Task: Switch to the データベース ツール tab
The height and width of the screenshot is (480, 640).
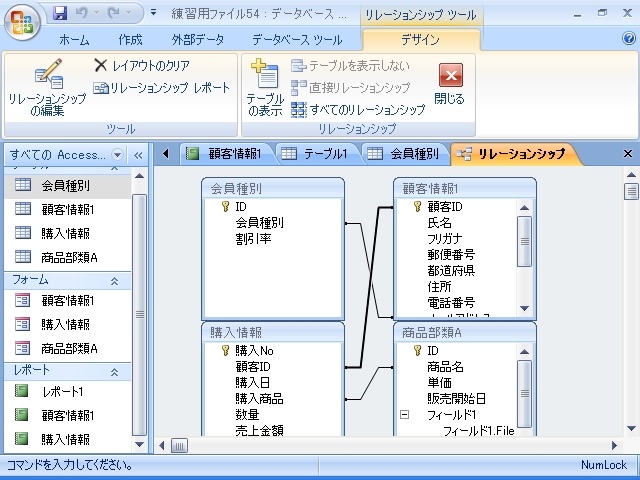Action: point(297,40)
